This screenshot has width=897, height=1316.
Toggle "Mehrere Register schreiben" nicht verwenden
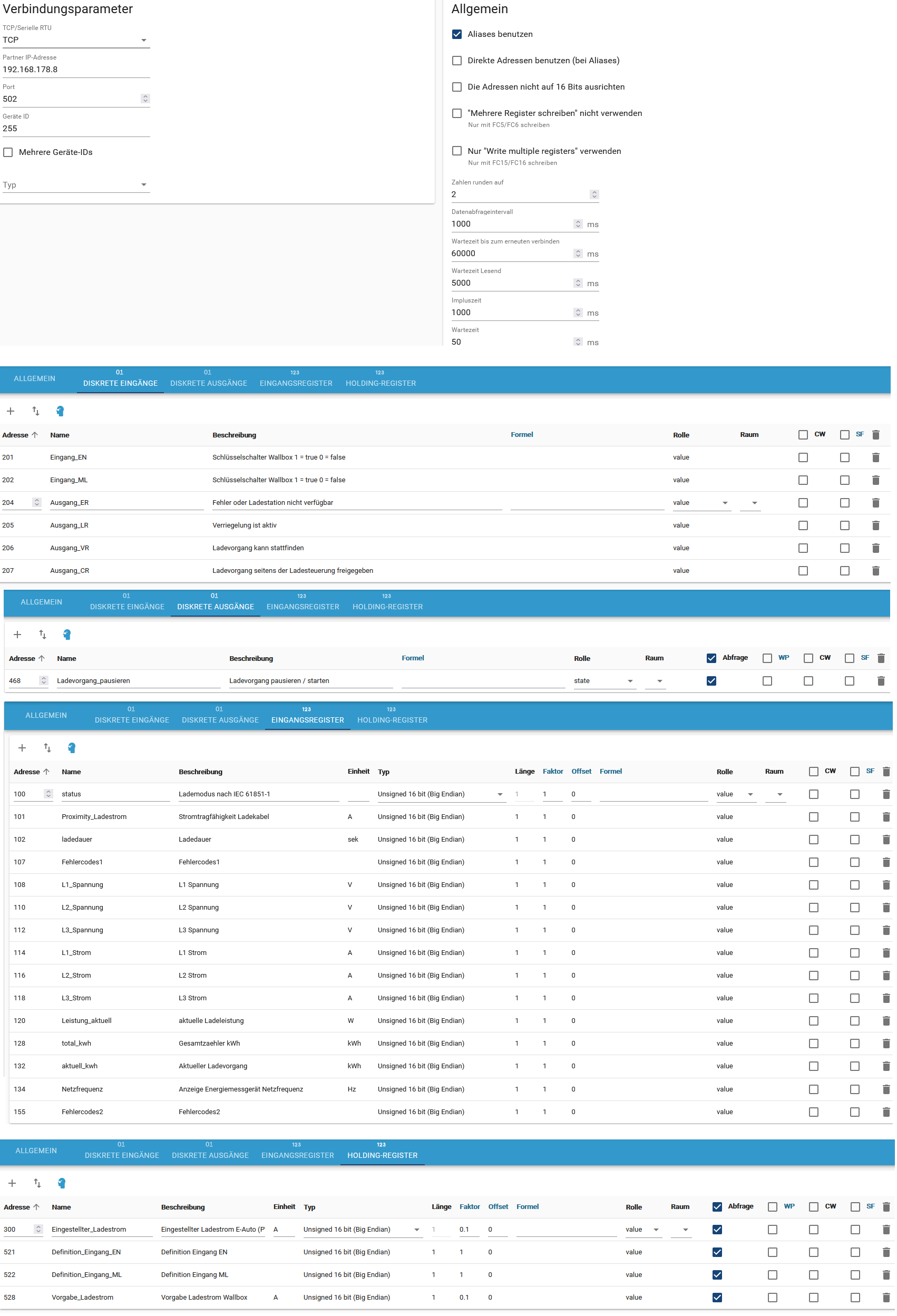pos(457,113)
